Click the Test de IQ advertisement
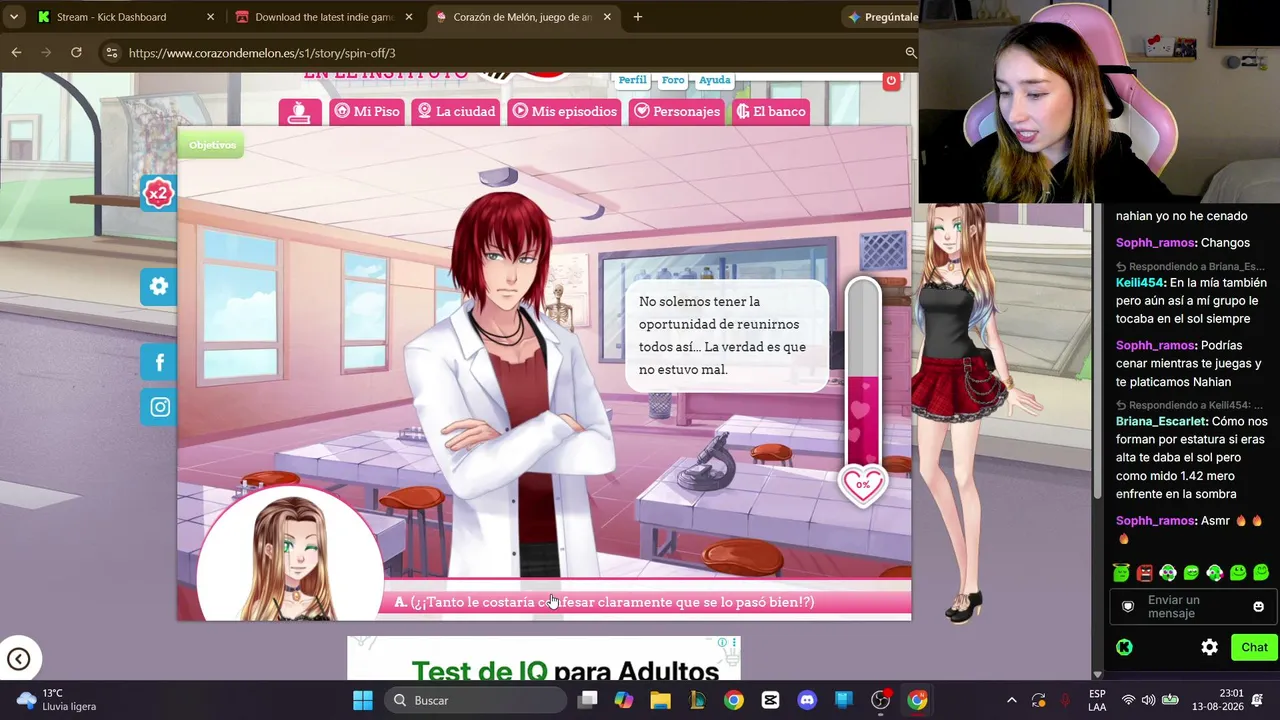This screenshot has height=720, width=1280. click(544, 659)
